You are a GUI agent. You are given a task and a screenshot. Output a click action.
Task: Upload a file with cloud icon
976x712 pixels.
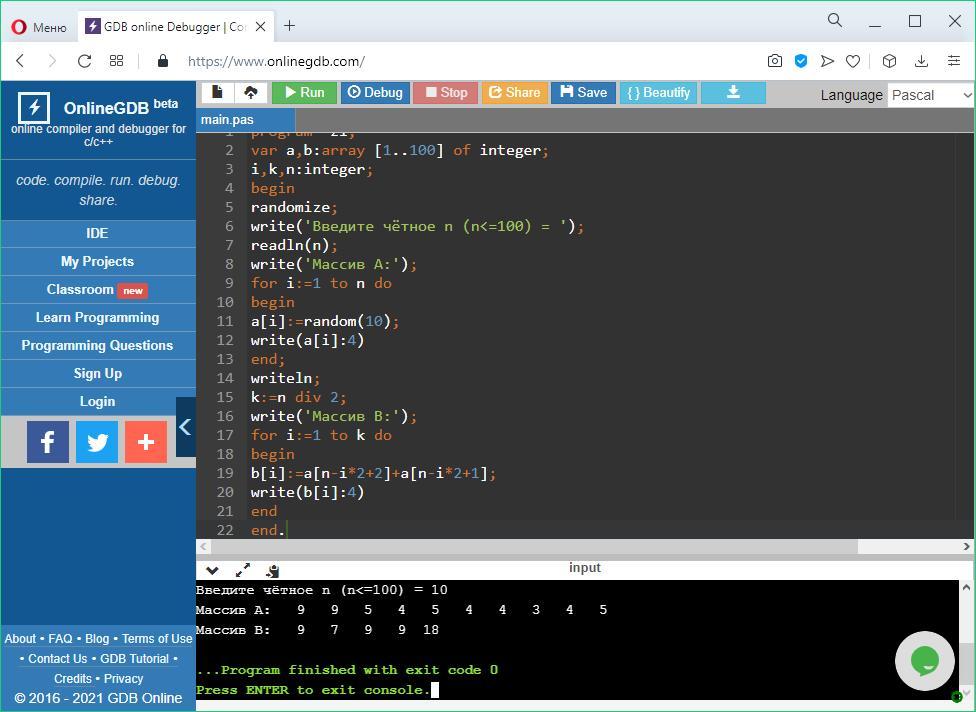pyautogui.click(x=251, y=93)
